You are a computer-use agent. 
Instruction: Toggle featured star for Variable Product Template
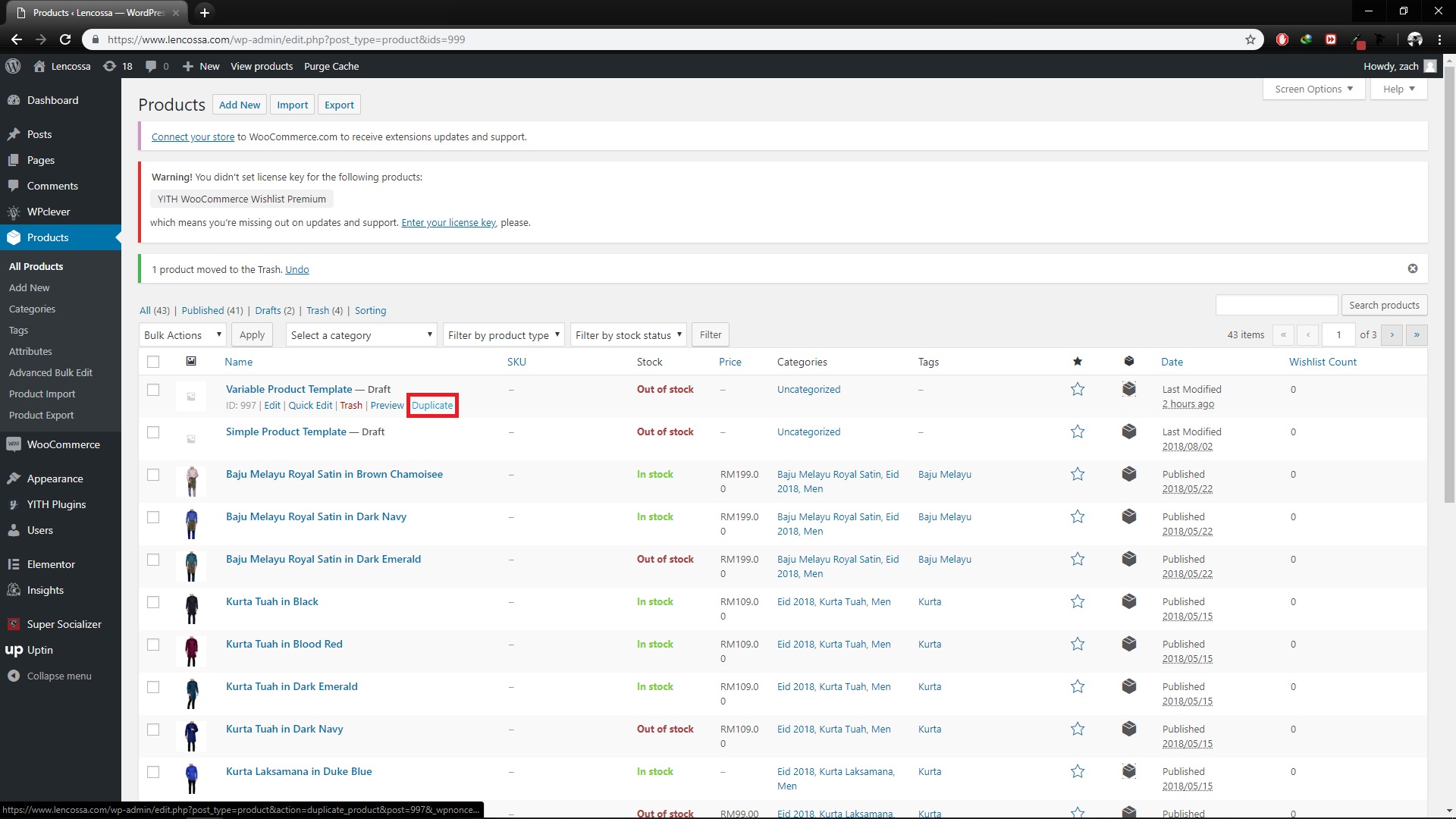click(x=1078, y=389)
